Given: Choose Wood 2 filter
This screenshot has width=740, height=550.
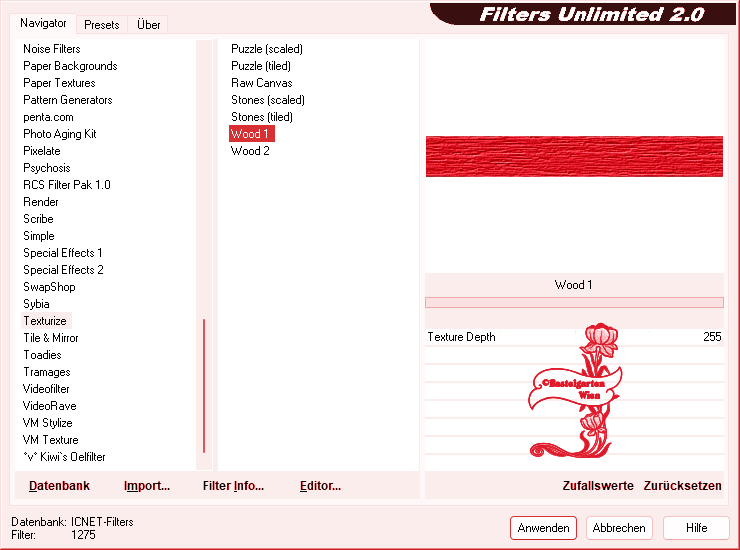Looking at the screenshot, I should tap(250, 151).
